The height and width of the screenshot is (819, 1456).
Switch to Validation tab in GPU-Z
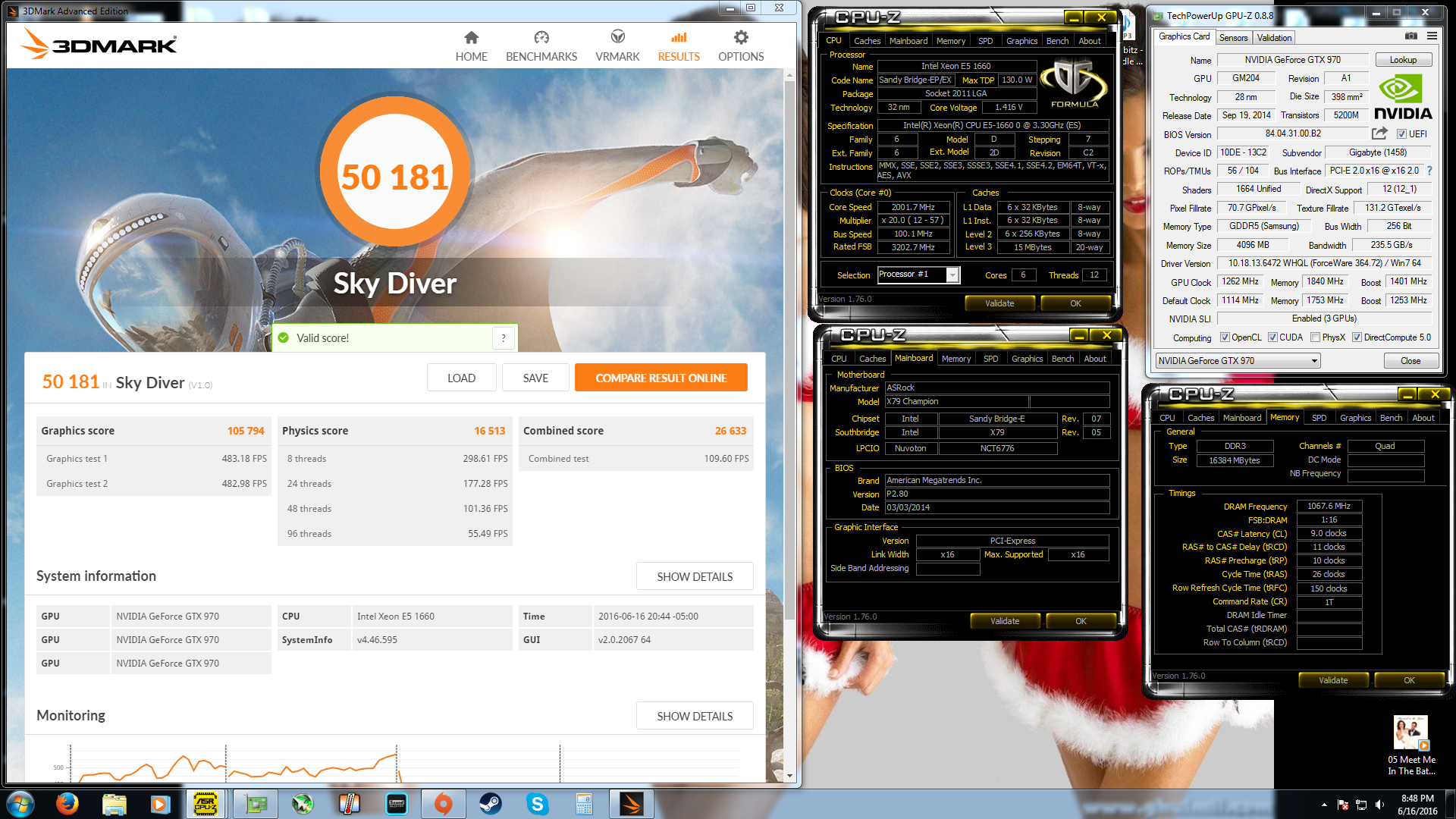[1274, 37]
